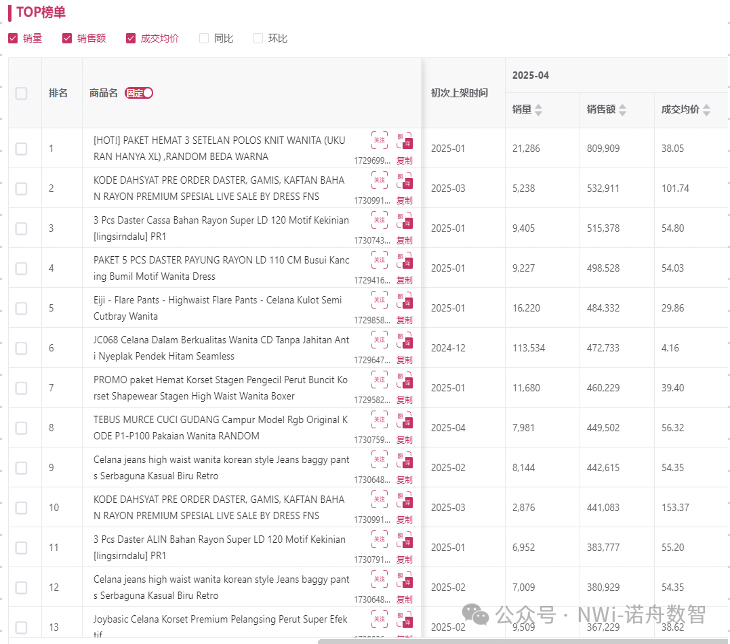The image size is (730, 644).
Task: Translate the JC068 Celana Dalam product name
Action: (x=403, y=339)
